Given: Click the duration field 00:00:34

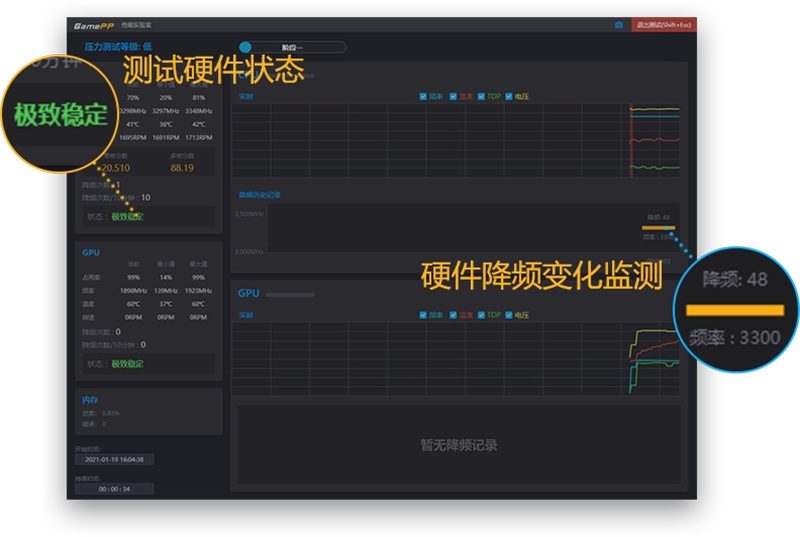Looking at the screenshot, I should click(114, 489).
